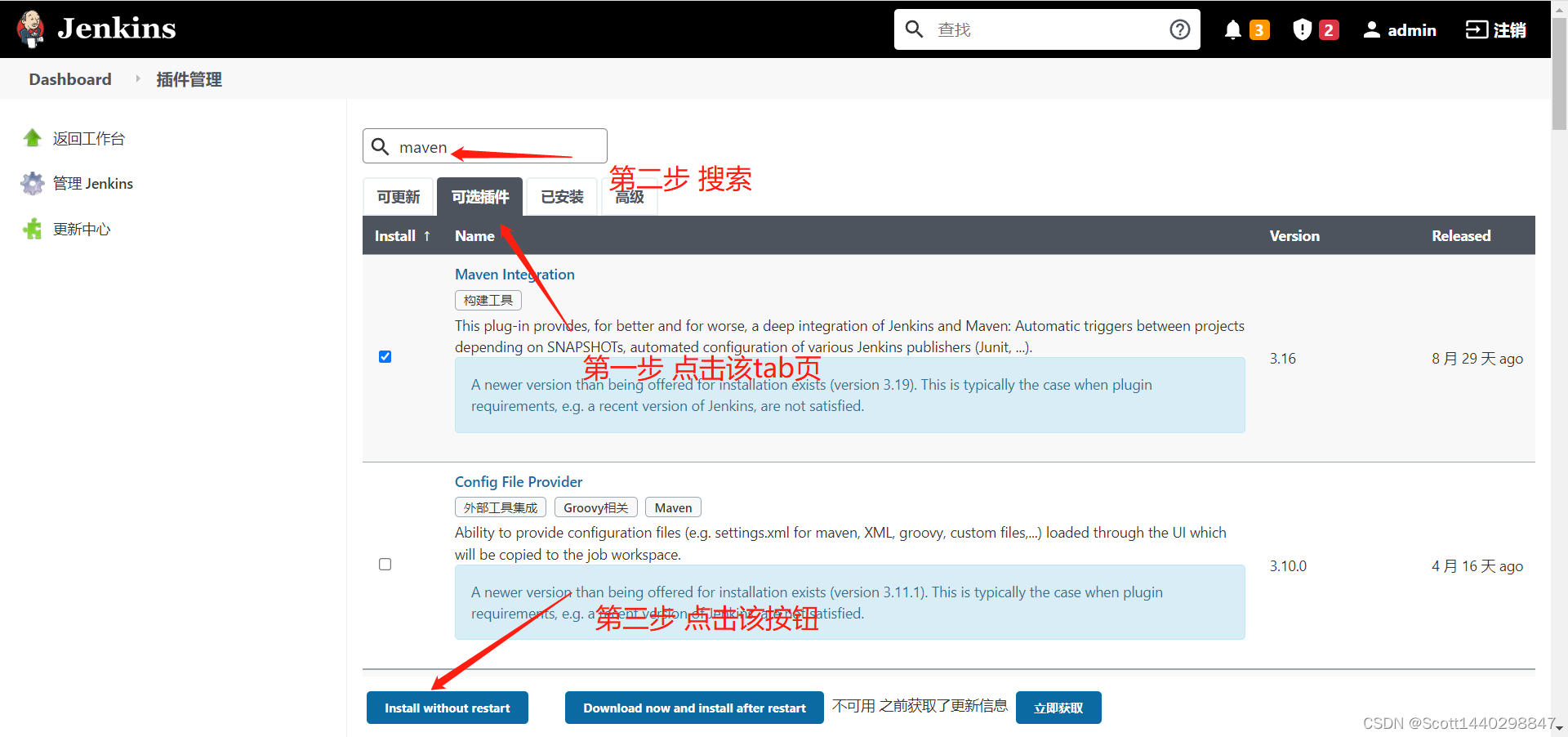Viewport: 1568px width, 737px height.
Task: Open the Config File Provider plugin link
Action: [x=519, y=482]
